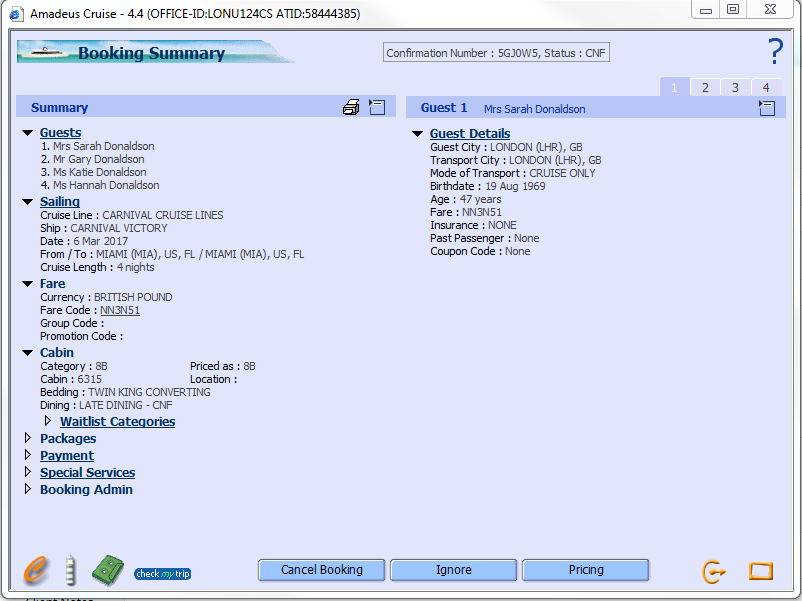Open the Payment link
Image resolution: width=802 pixels, height=601 pixels.
67,456
